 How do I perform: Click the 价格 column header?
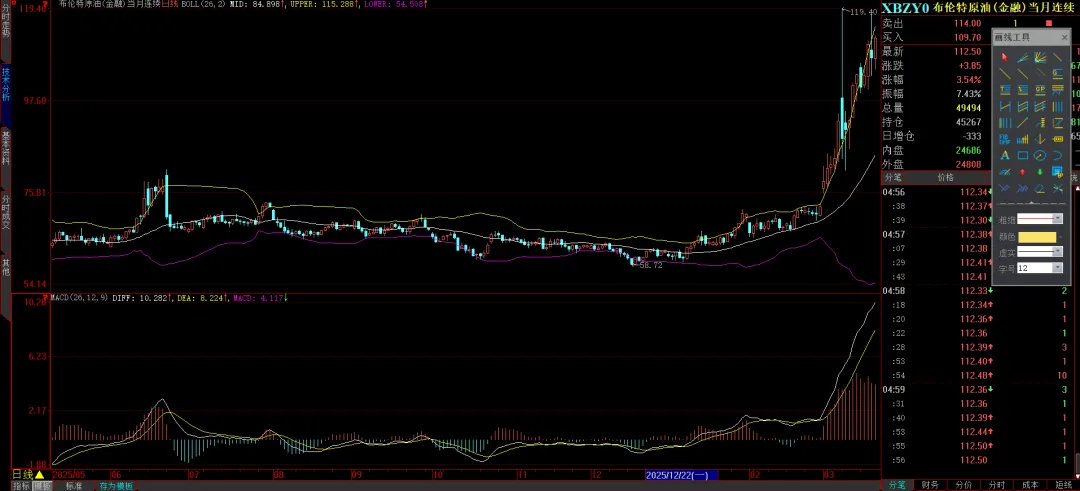click(946, 177)
